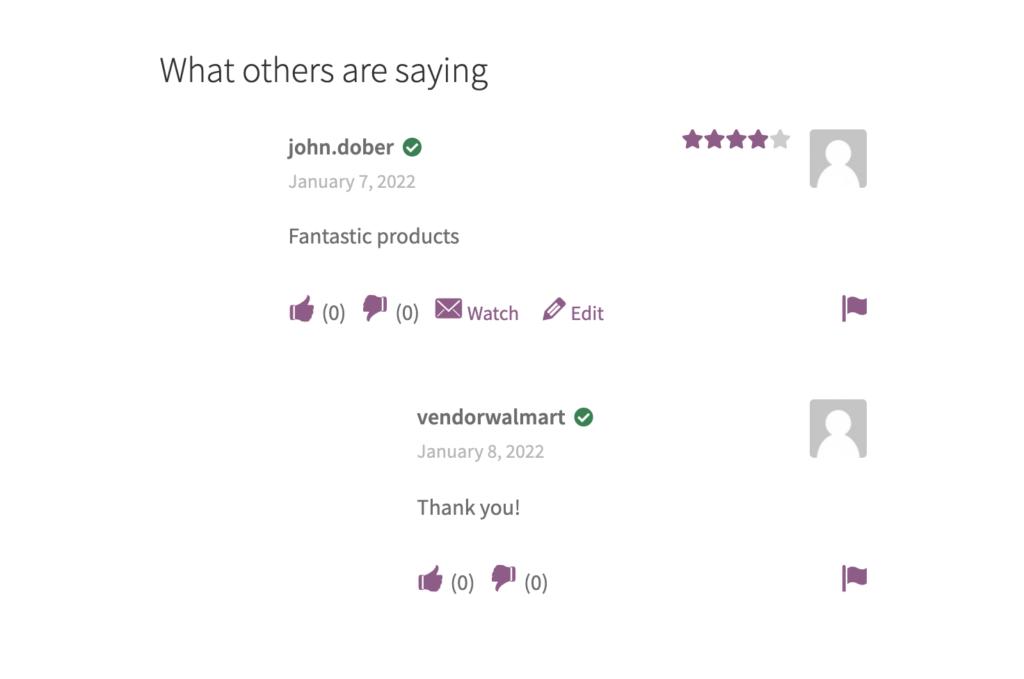This screenshot has width=1024, height=679.
Task: Click the January 7, 2022 review date
Action: pyautogui.click(x=352, y=182)
